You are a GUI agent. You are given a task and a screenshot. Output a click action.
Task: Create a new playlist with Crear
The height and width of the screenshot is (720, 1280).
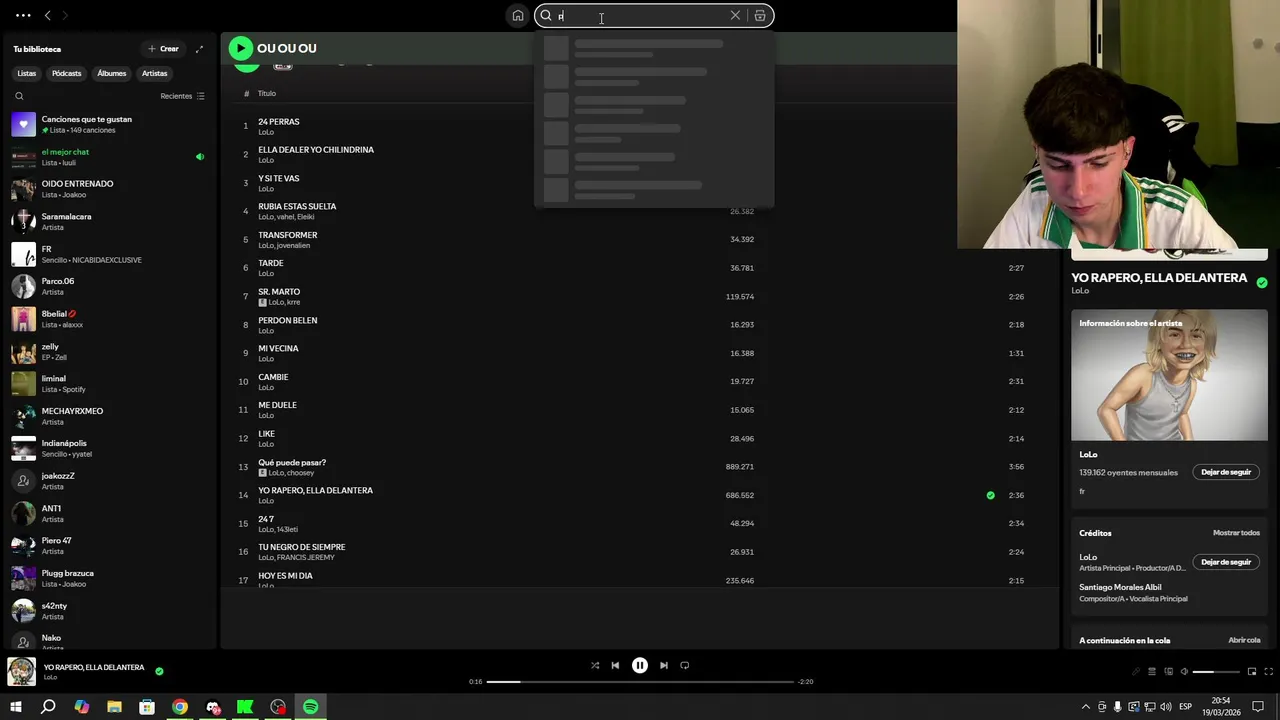coord(164,48)
